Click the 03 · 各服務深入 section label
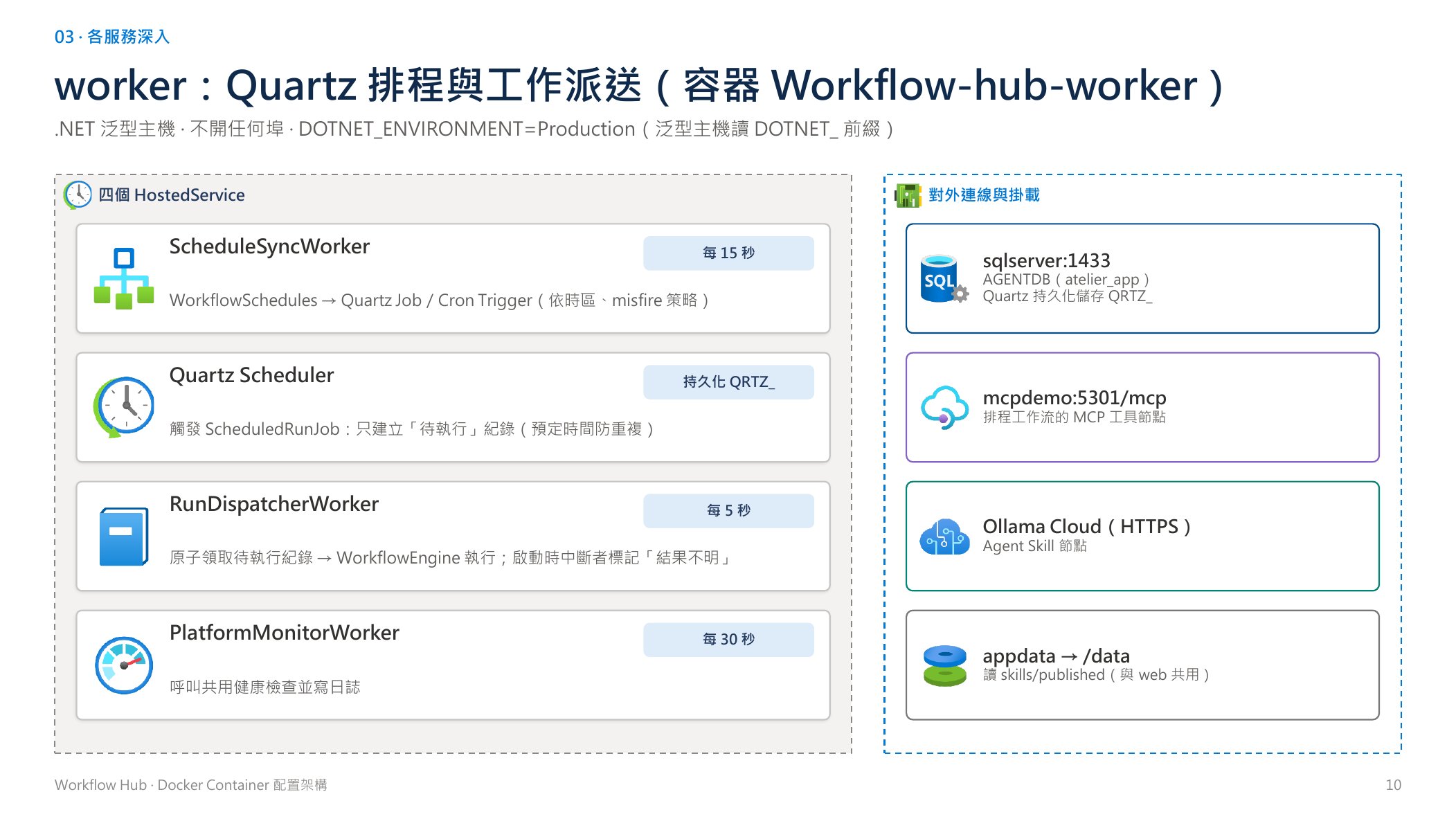This screenshot has width=1456, height=819. click(x=112, y=37)
